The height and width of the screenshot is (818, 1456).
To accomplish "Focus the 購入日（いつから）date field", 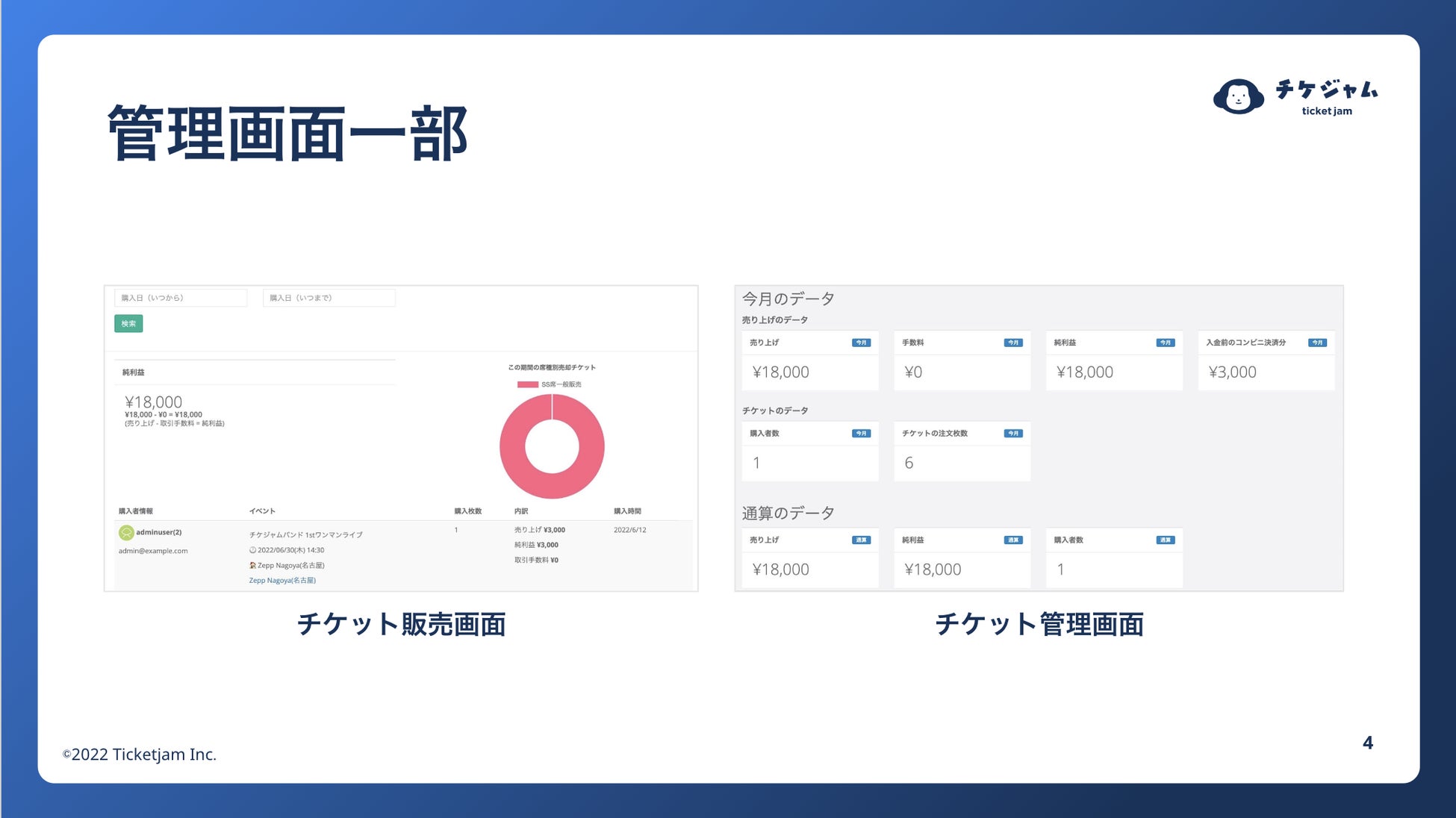I will pyautogui.click(x=180, y=298).
